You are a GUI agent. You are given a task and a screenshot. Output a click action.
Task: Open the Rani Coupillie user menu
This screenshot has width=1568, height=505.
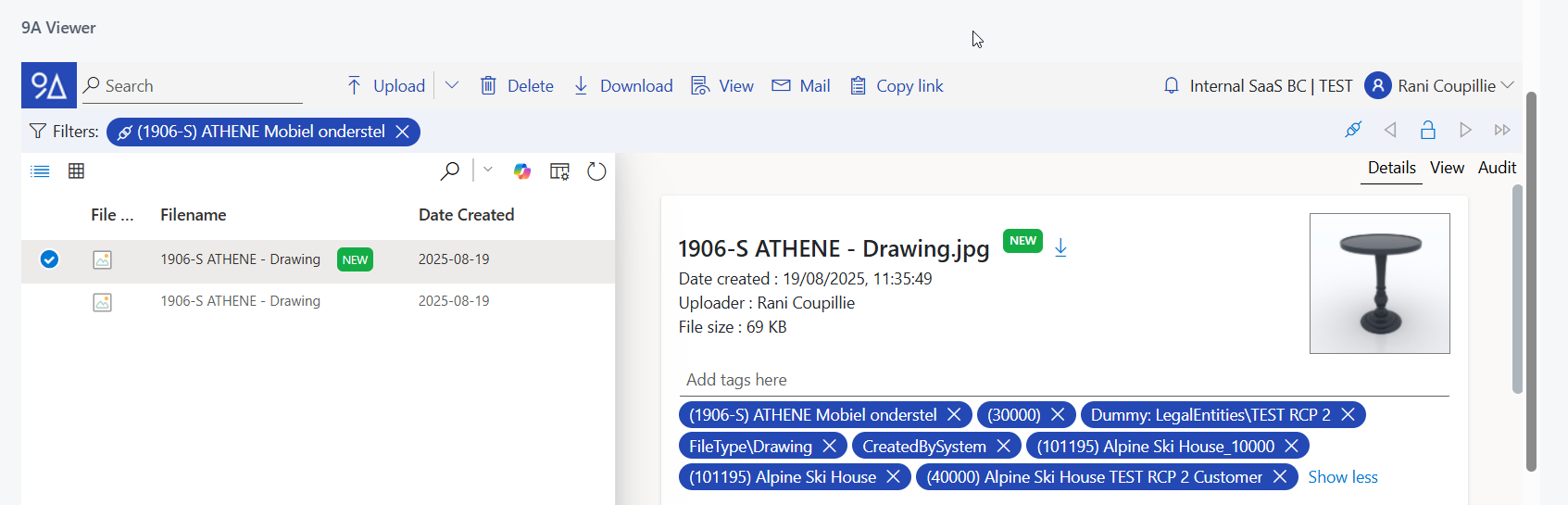tap(1438, 86)
